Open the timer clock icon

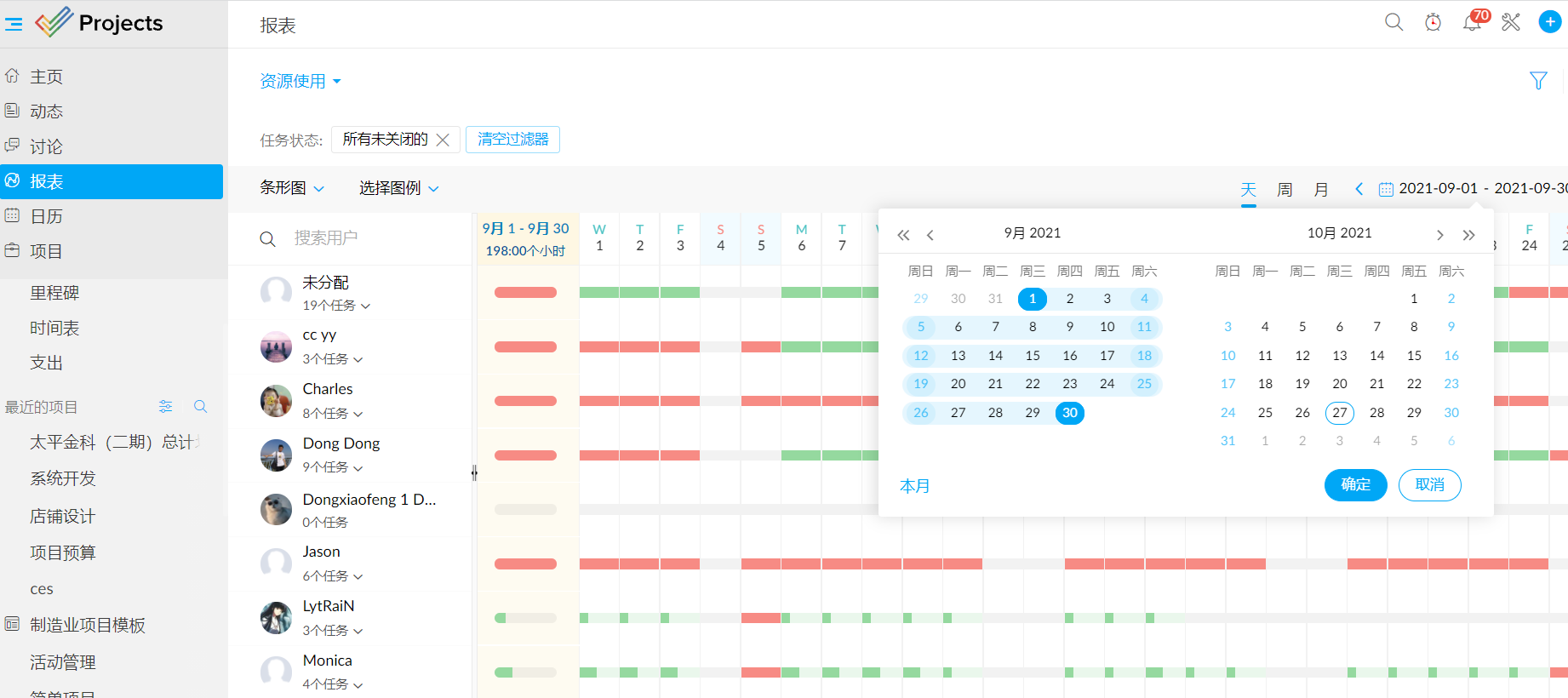1434,22
